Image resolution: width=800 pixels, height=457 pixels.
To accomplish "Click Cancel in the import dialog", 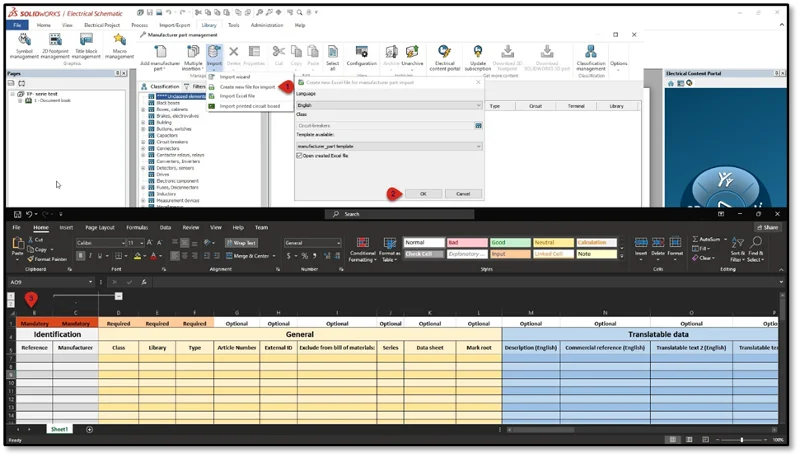I will point(462,193).
